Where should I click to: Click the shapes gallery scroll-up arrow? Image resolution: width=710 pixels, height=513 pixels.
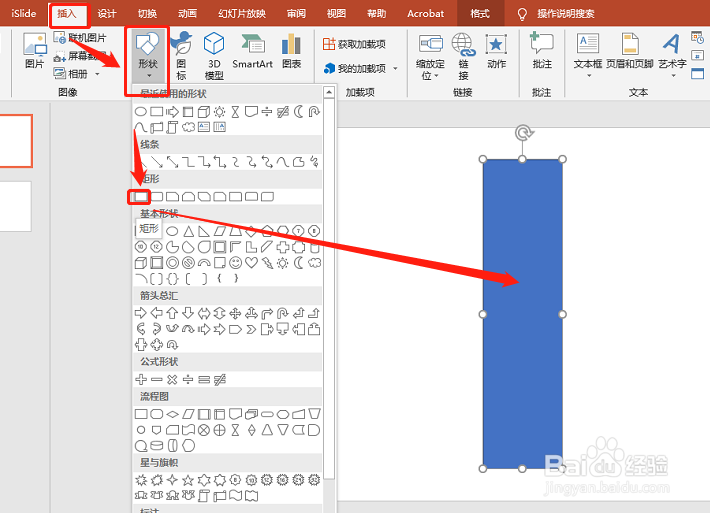click(329, 92)
